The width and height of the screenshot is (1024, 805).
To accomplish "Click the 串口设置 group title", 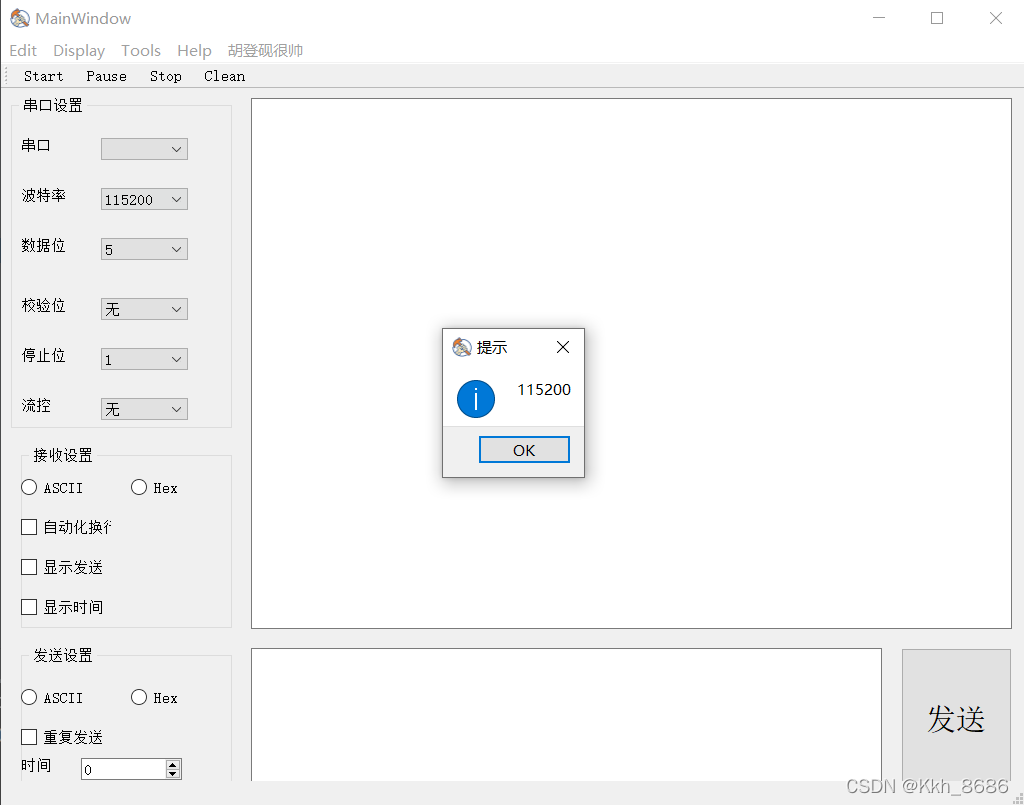I will click(x=53, y=105).
